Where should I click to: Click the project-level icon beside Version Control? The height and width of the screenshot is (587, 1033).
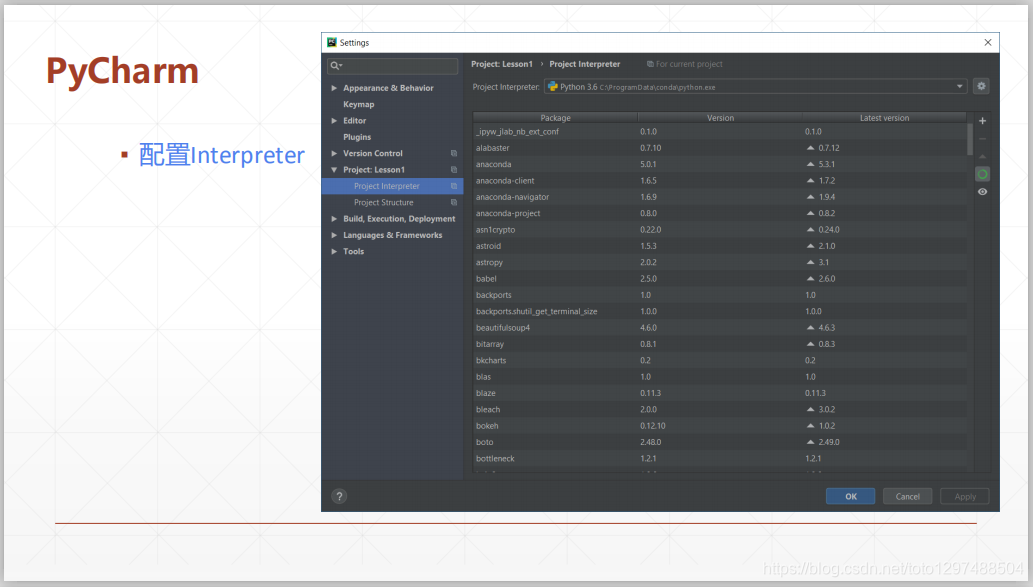[x=454, y=154]
